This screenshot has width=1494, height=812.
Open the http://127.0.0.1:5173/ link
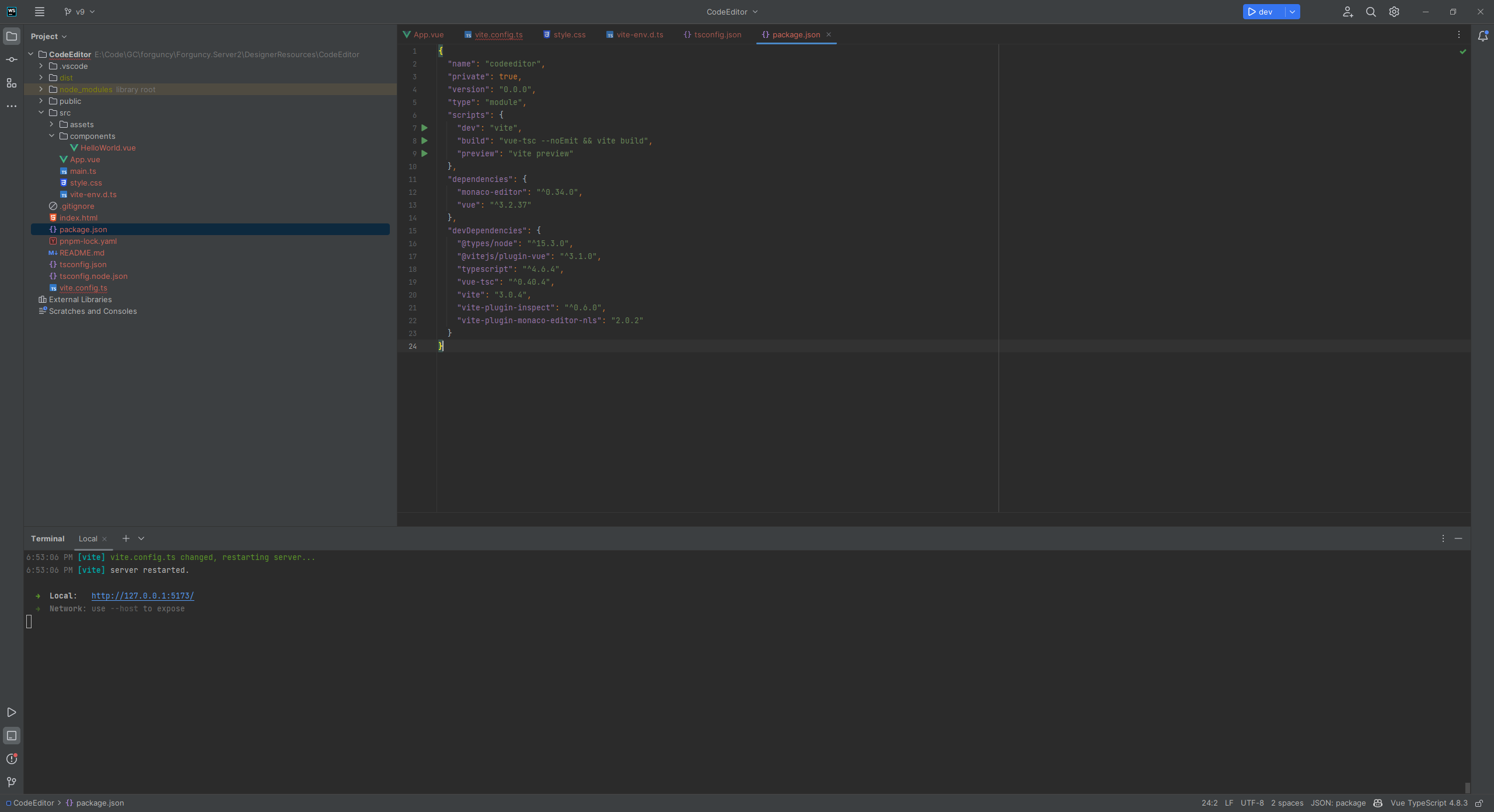[142, 596]
